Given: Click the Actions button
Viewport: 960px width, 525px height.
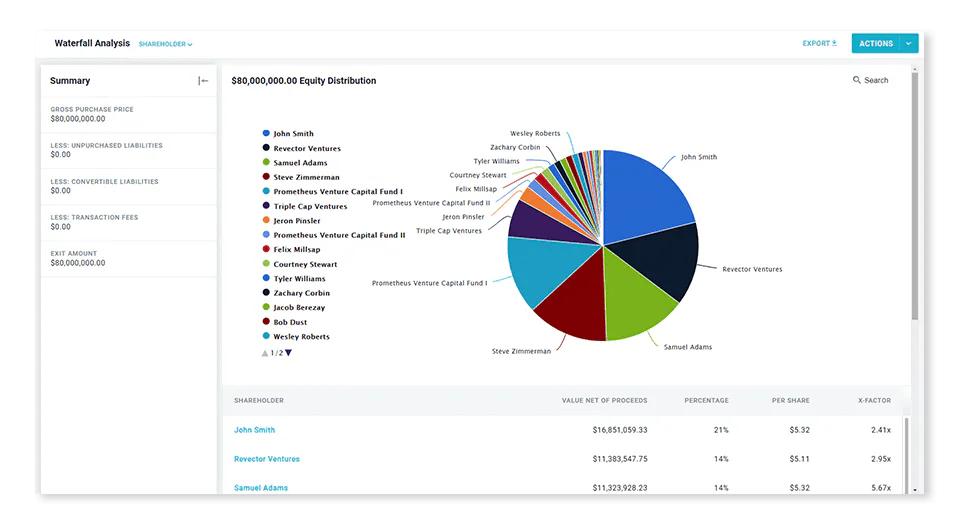Looking at the screenshot, I should point(876,43).
